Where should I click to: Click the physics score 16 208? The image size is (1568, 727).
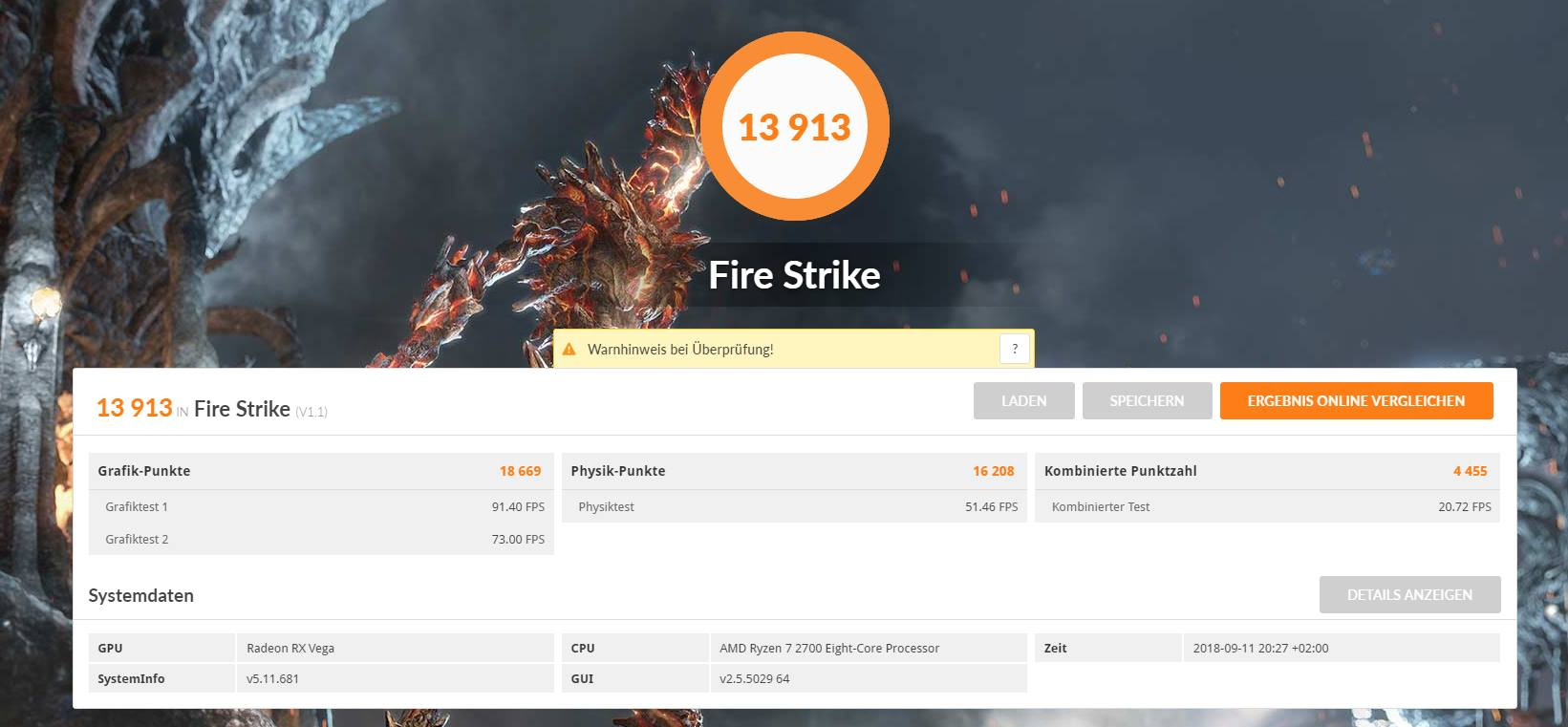pos(994,471)
